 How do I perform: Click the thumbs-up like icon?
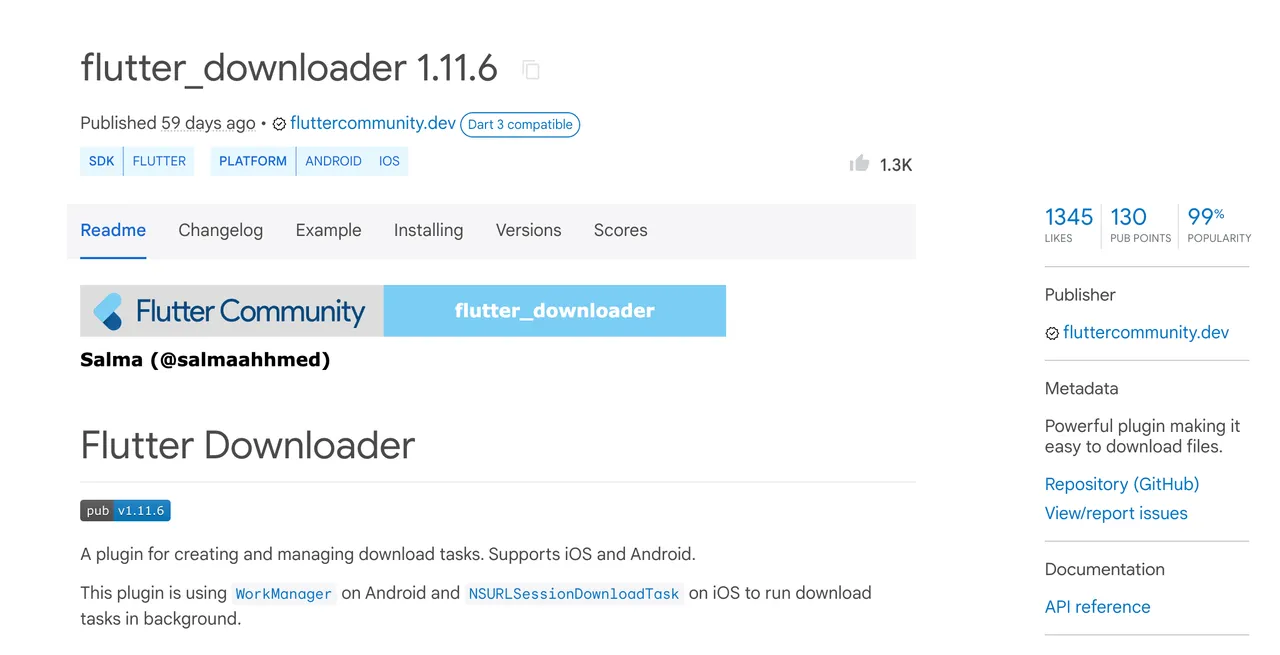859,163
